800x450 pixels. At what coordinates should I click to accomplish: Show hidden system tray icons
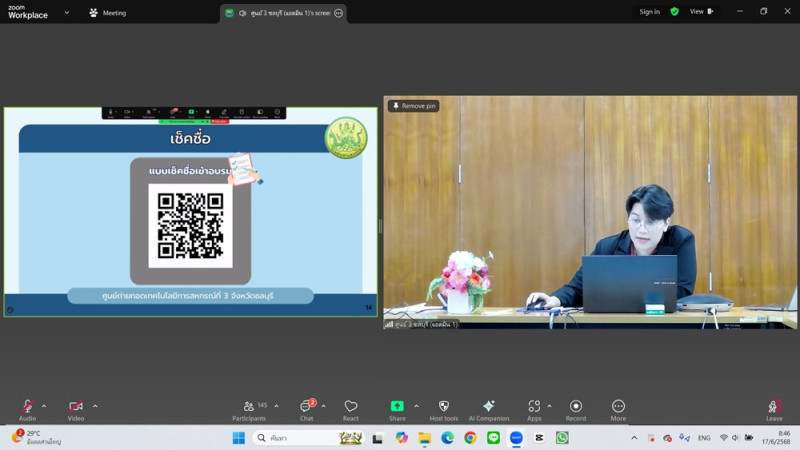click(x=634, y=438)
